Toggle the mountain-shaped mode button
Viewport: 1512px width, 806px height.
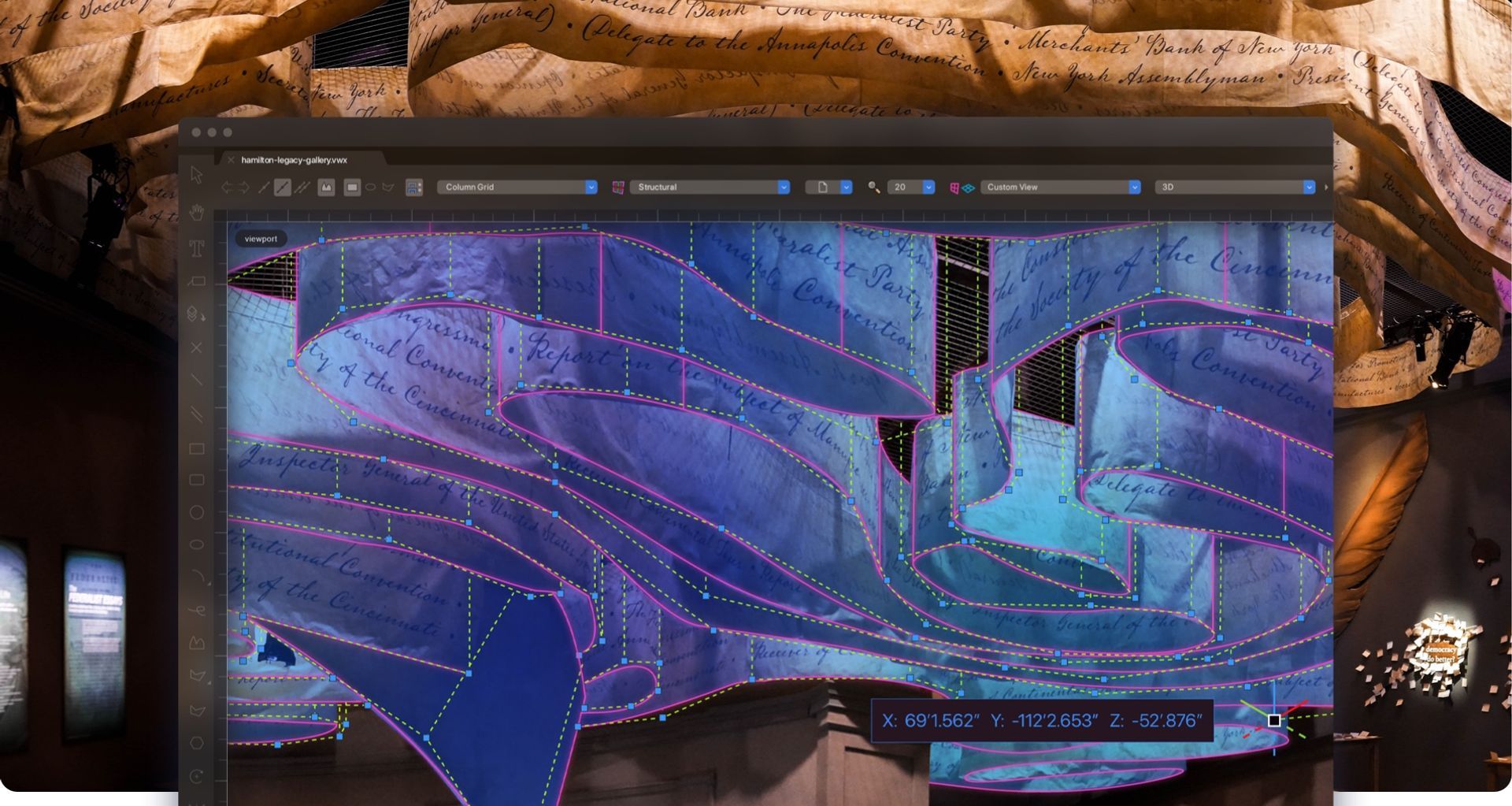pyautogui.click(x=326, y=188)
